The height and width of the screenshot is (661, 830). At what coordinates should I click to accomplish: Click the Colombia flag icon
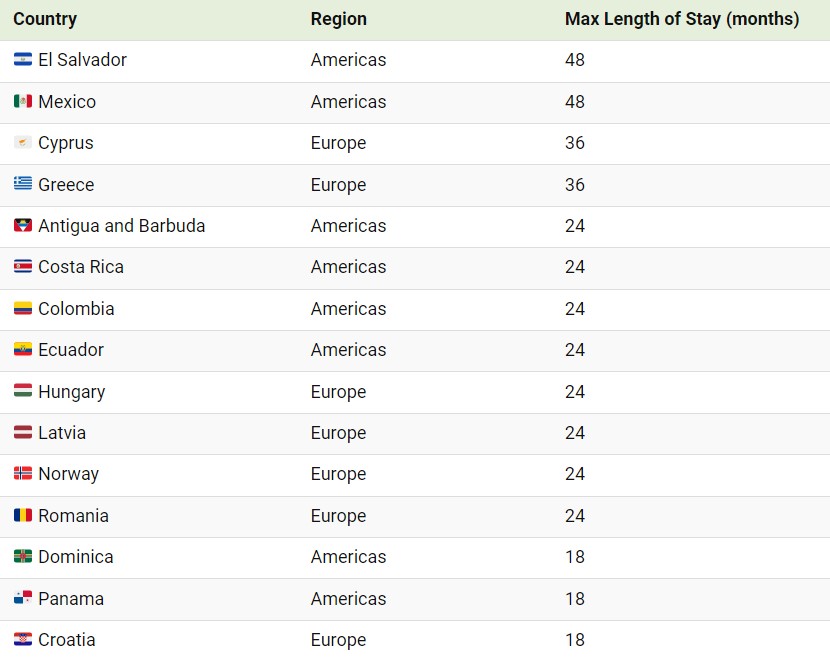click(23, 308)
